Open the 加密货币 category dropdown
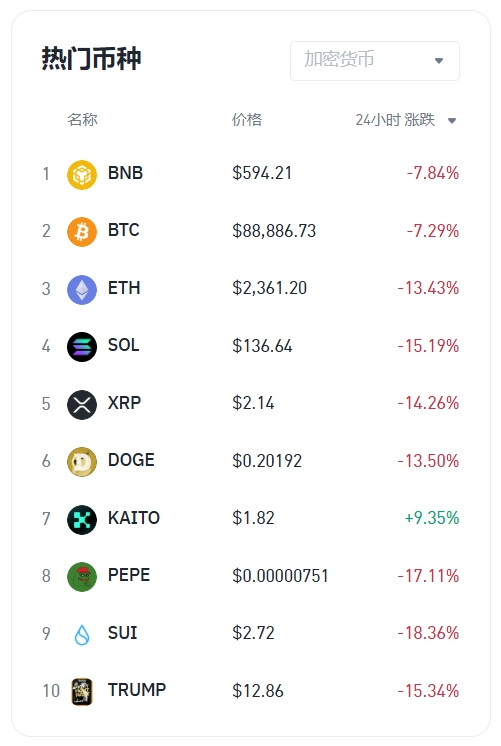Viewport: 501px width, 746px height. point(375,61)
